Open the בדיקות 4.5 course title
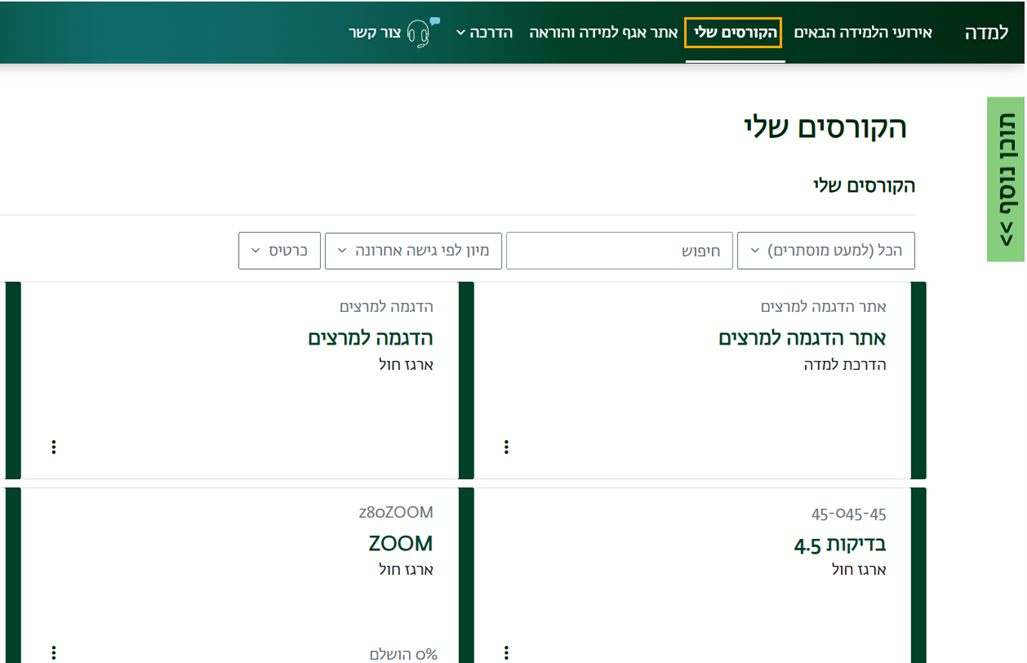 [839, 544]
